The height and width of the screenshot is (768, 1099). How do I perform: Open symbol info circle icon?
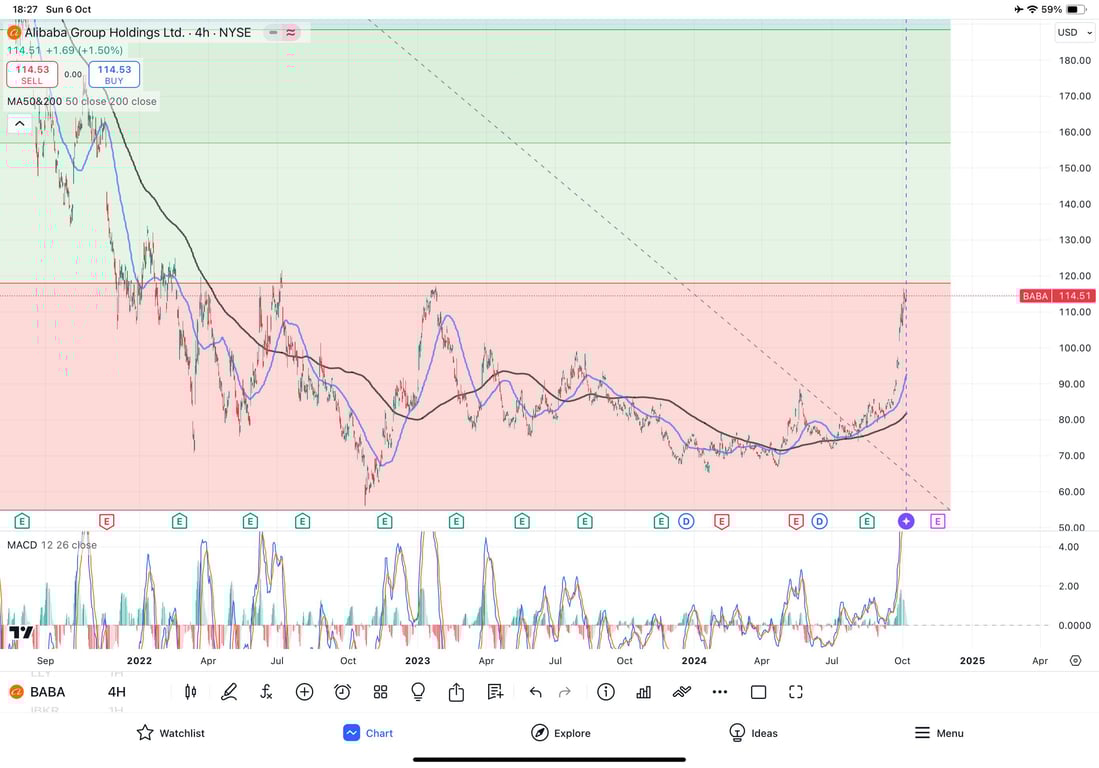pos(606,692)
